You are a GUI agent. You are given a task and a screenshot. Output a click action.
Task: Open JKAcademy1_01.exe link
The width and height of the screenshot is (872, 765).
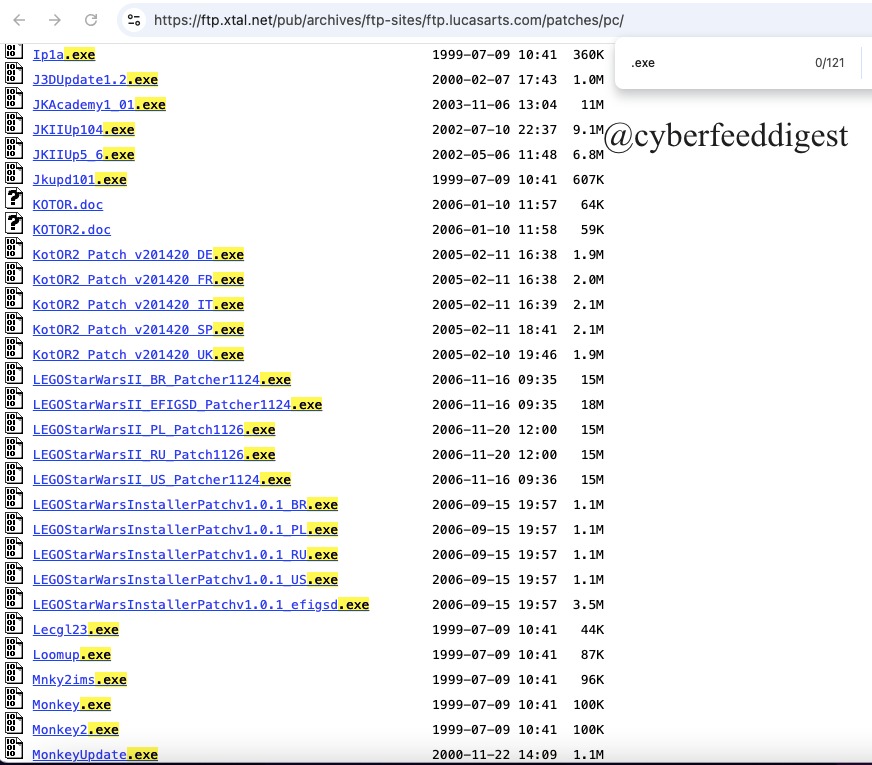[99, 105]
